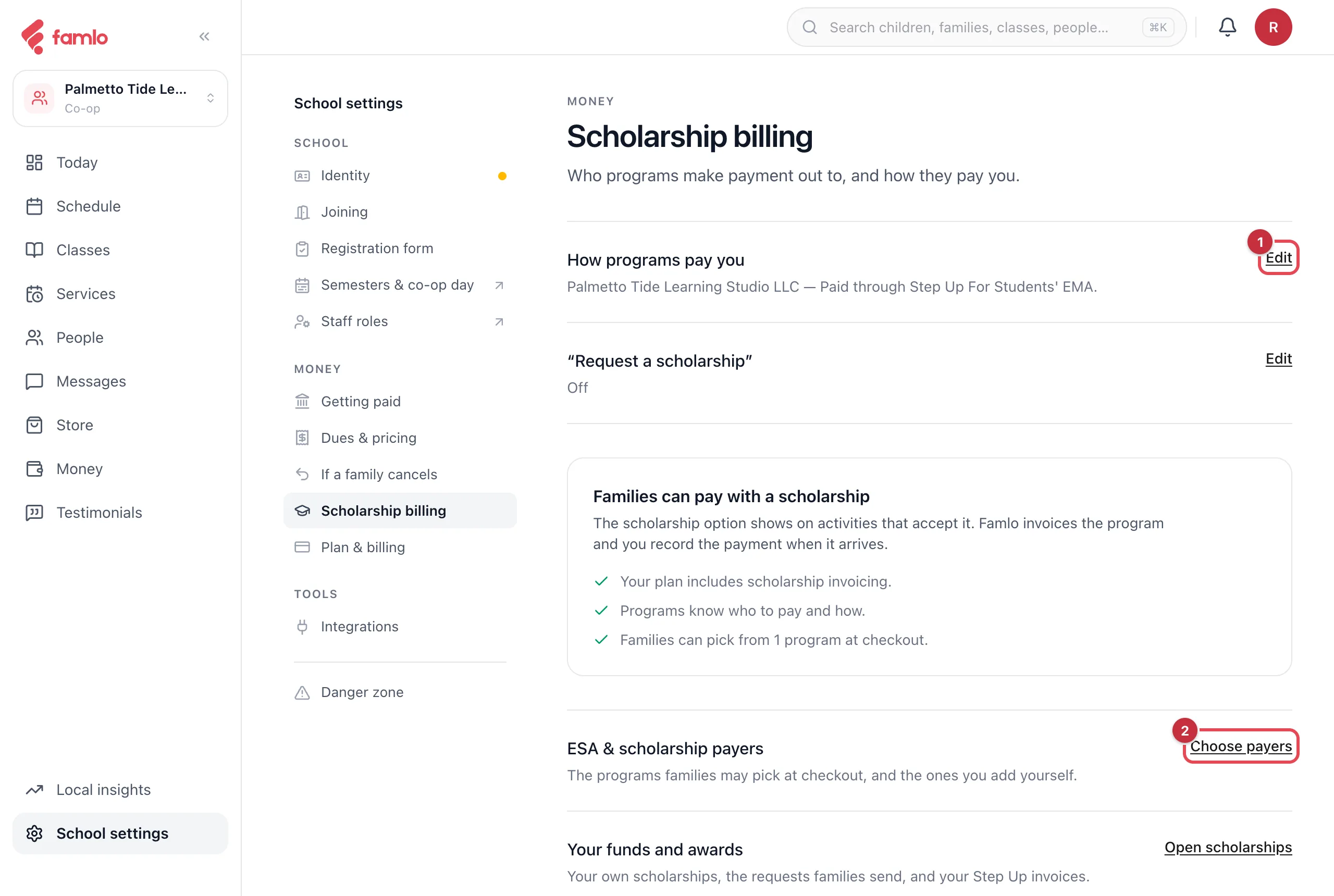Click the Local insights trend icon
This screenshot has height=896, width=1334.
click(x=34, y=790)
